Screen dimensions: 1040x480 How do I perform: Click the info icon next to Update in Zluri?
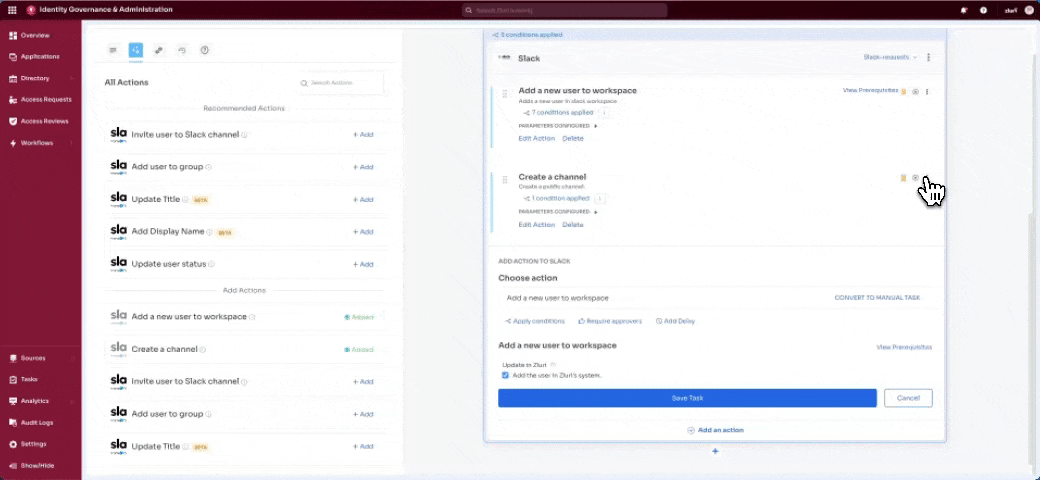(553, 365)
